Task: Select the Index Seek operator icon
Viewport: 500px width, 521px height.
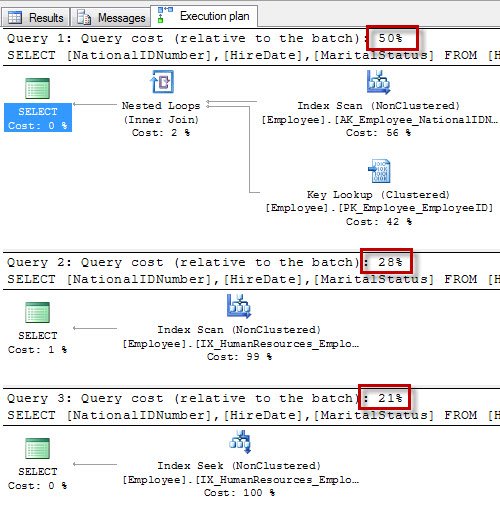Action: pyautogui.click(x=240, y=442)
